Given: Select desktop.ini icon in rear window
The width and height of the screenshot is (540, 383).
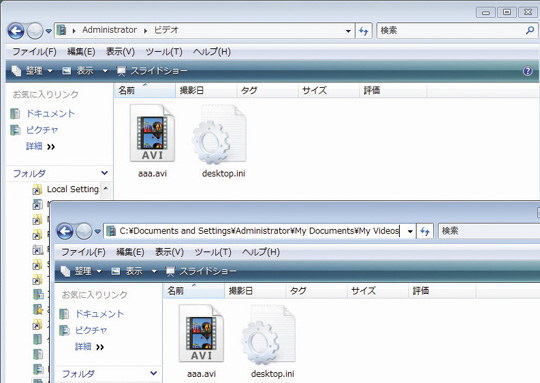Looking at the screenshot, I should (x=219, y=134).
